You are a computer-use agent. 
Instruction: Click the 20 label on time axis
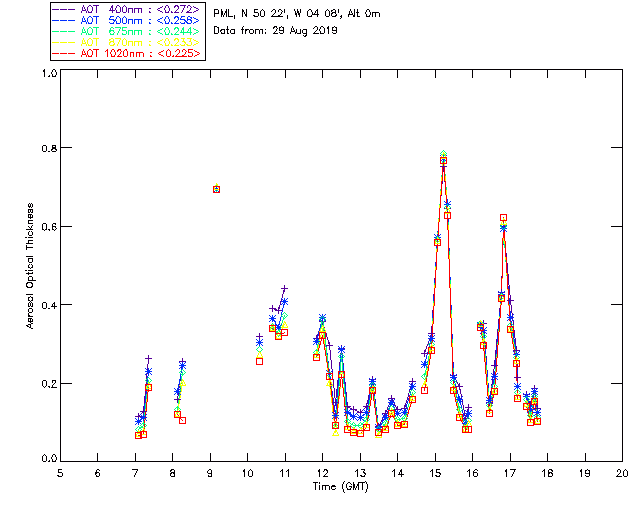tap(622, 473)
